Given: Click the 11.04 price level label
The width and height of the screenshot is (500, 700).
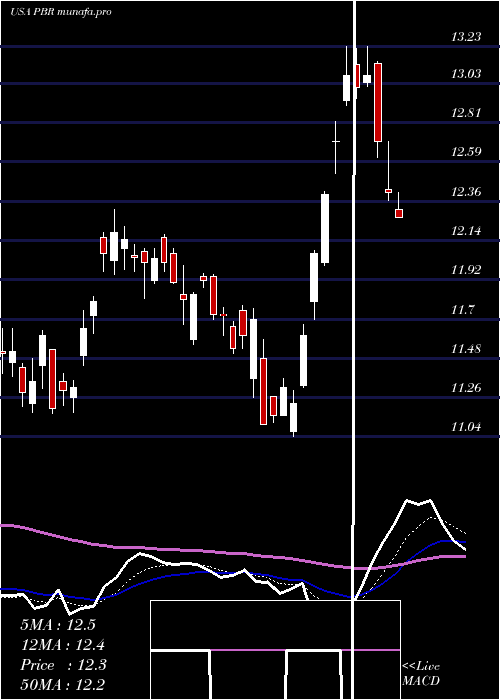Looking at the screenshot, I should point(466,427).
